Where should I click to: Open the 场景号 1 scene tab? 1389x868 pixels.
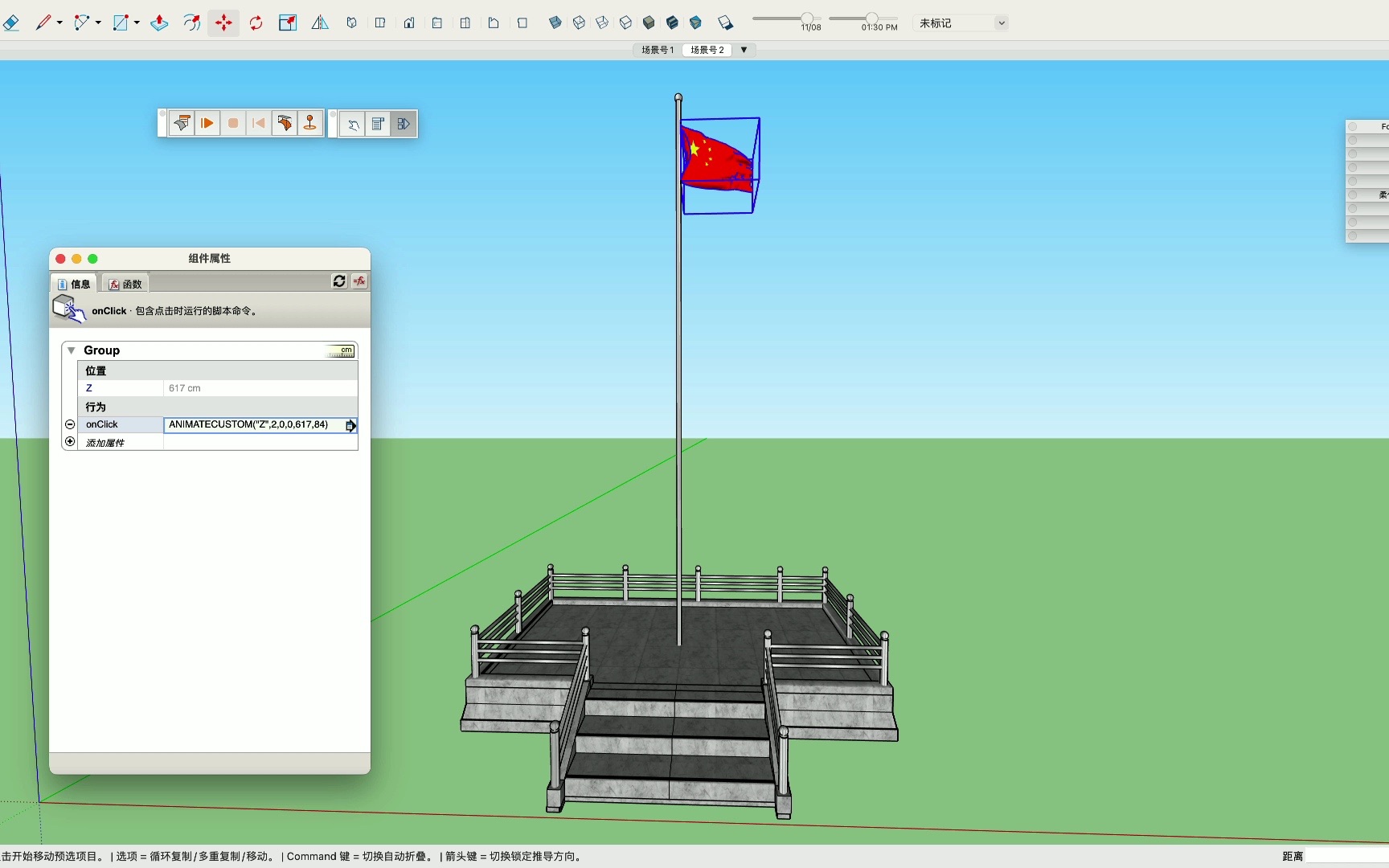tap(658, 50)
